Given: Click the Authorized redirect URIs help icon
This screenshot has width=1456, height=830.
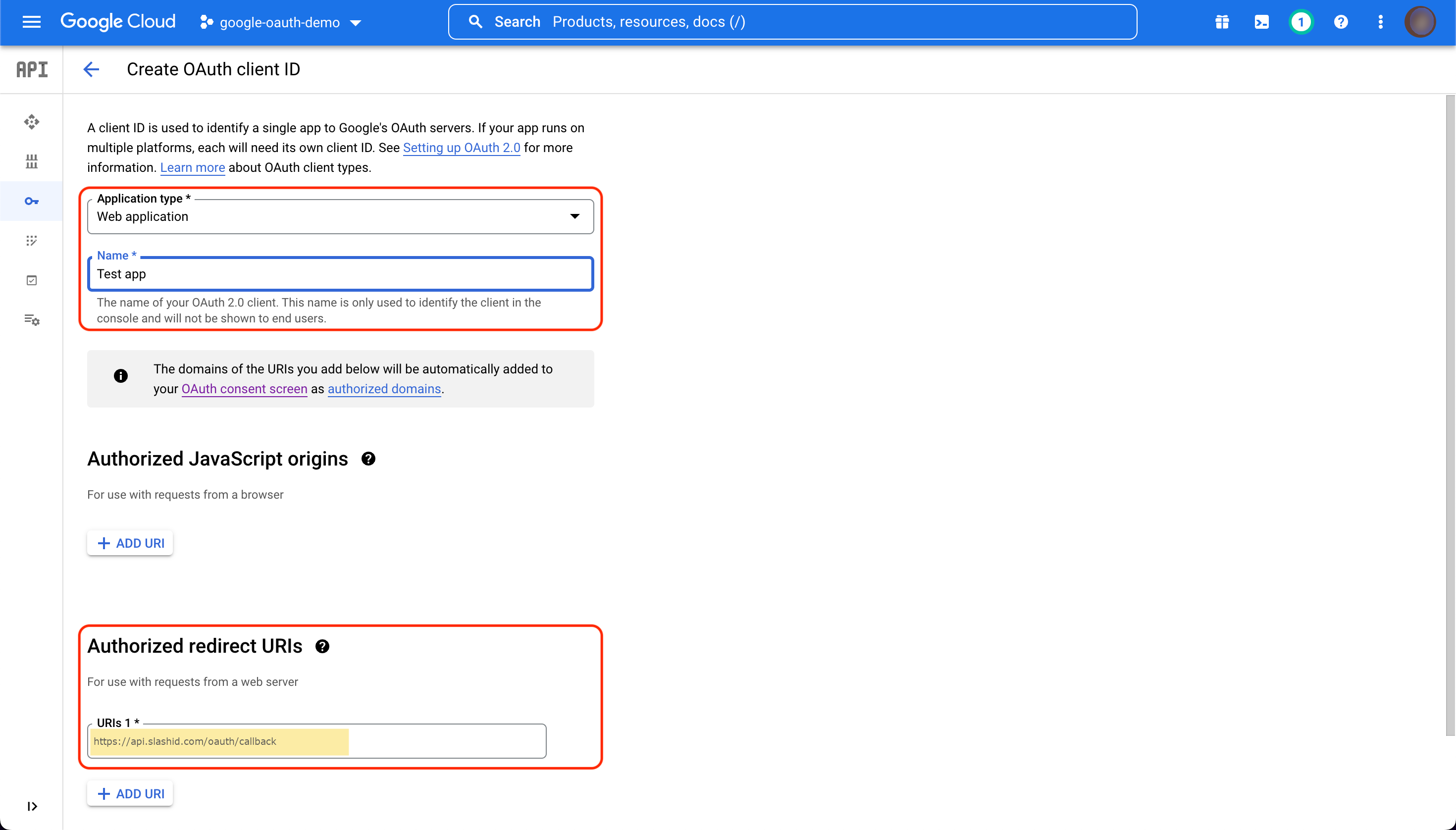Looking at the screenshot, I should 322,645.
